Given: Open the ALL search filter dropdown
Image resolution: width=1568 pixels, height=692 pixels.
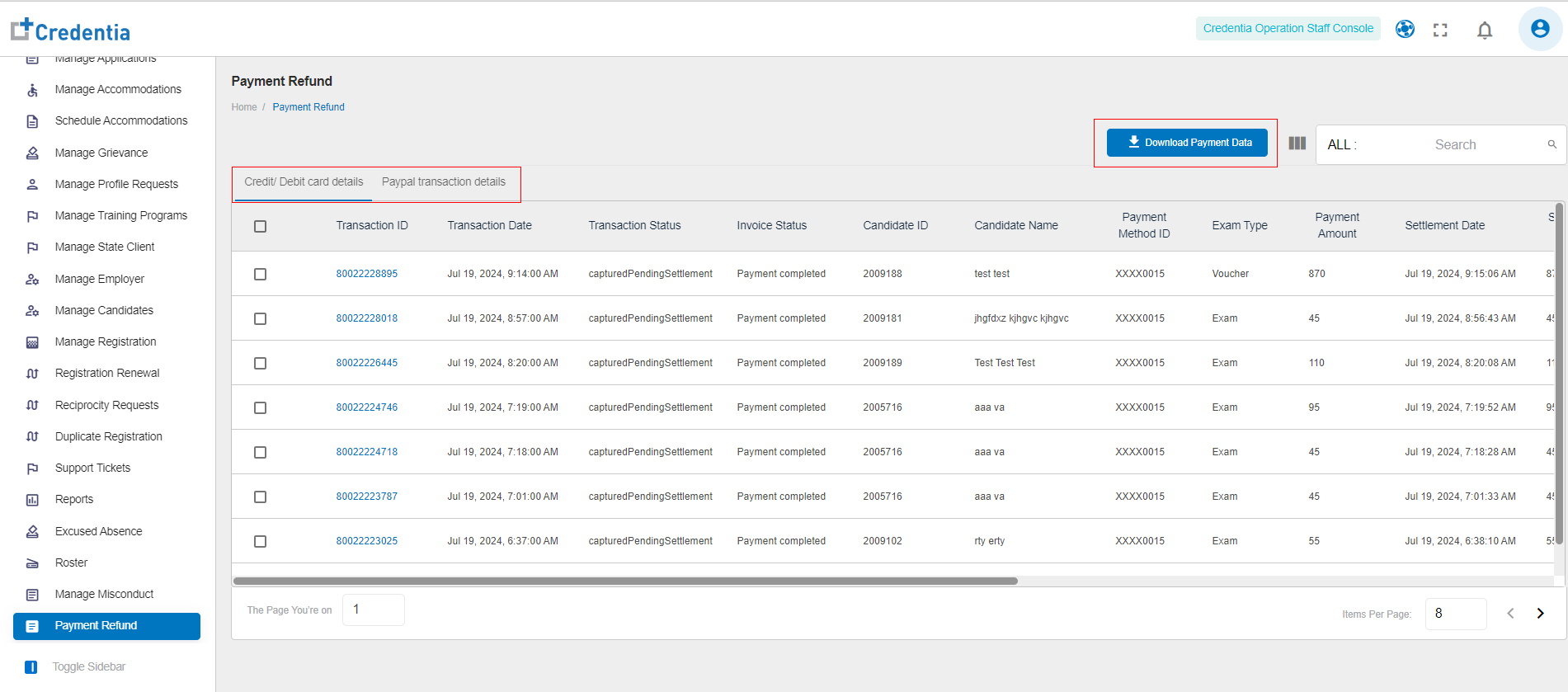Looking at the screenshot, I should coord(1341,144).
